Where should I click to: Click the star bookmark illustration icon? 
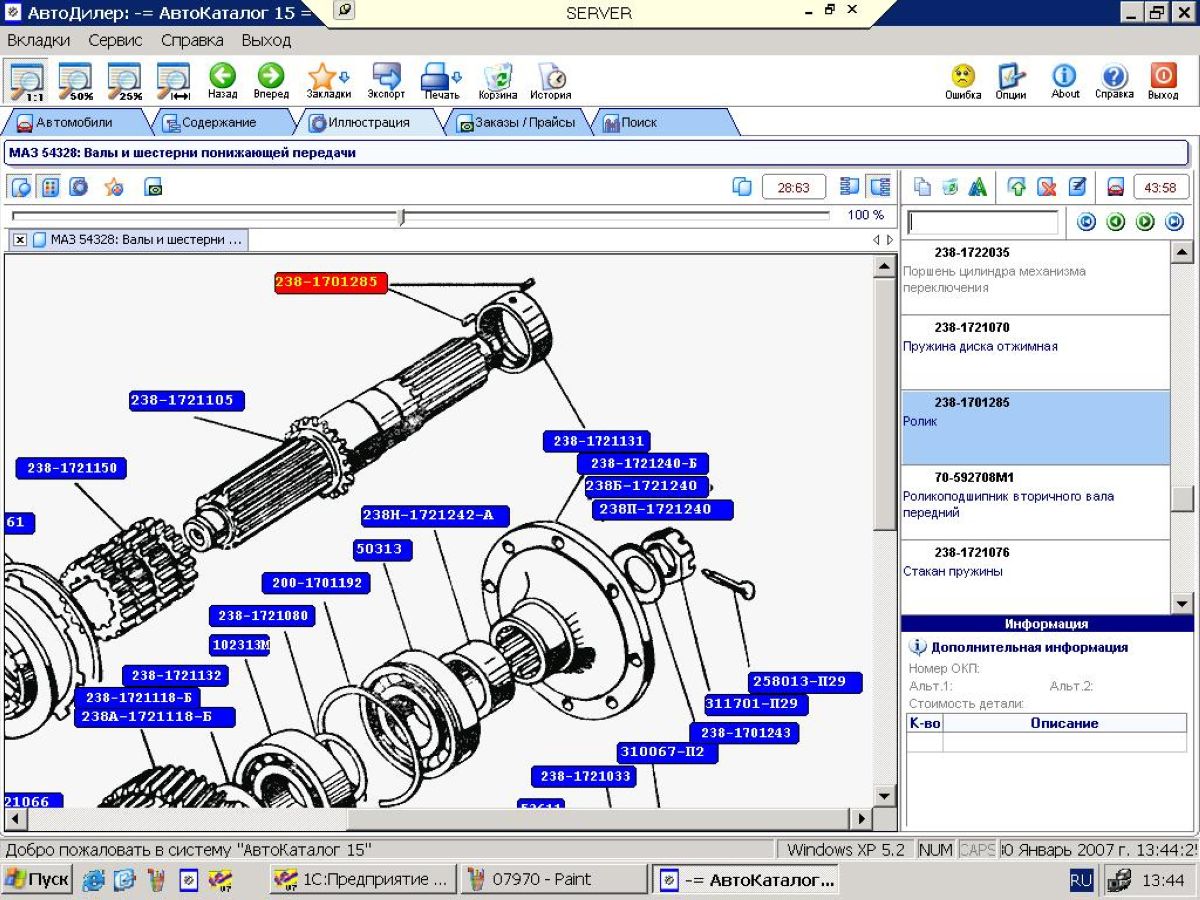(x=114, y=186)
